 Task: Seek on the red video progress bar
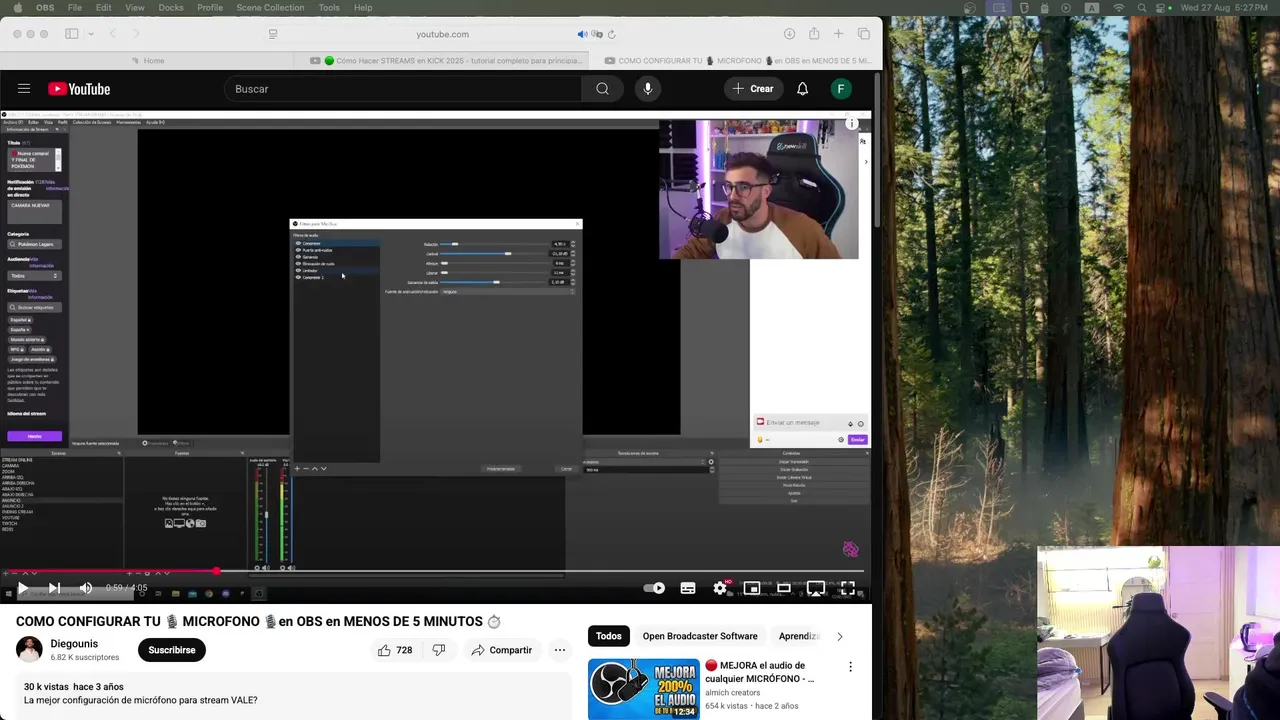click(x=435, y=571)
